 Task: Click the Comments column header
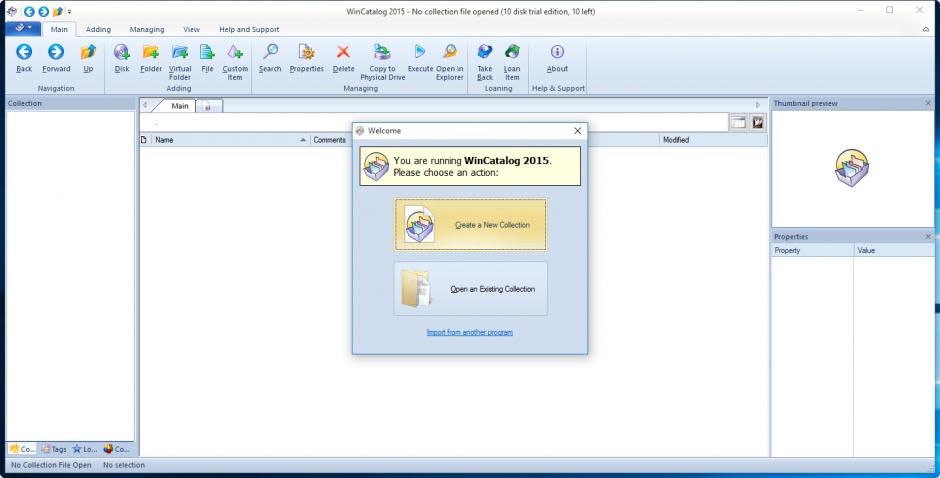pyautogui.click(x=330, y=140)
